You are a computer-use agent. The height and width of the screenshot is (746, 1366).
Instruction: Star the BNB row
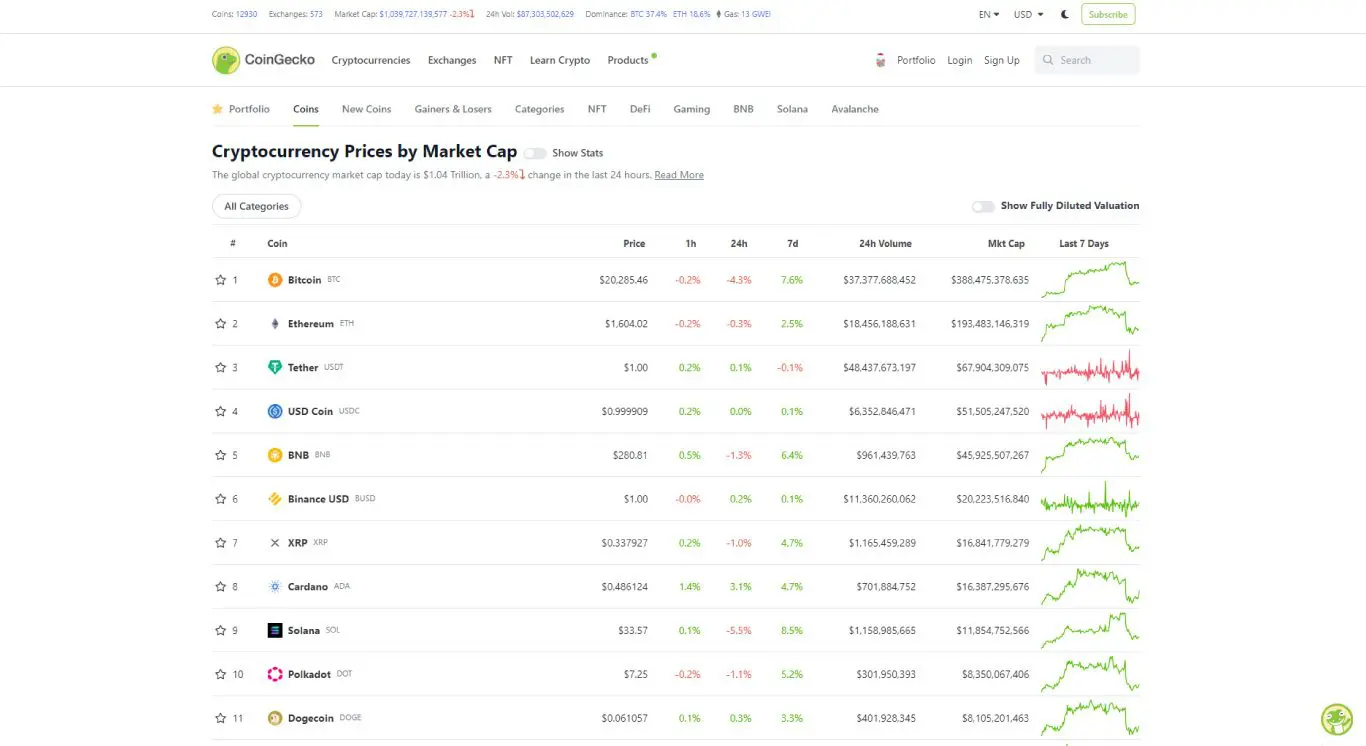tap(220, 455)
